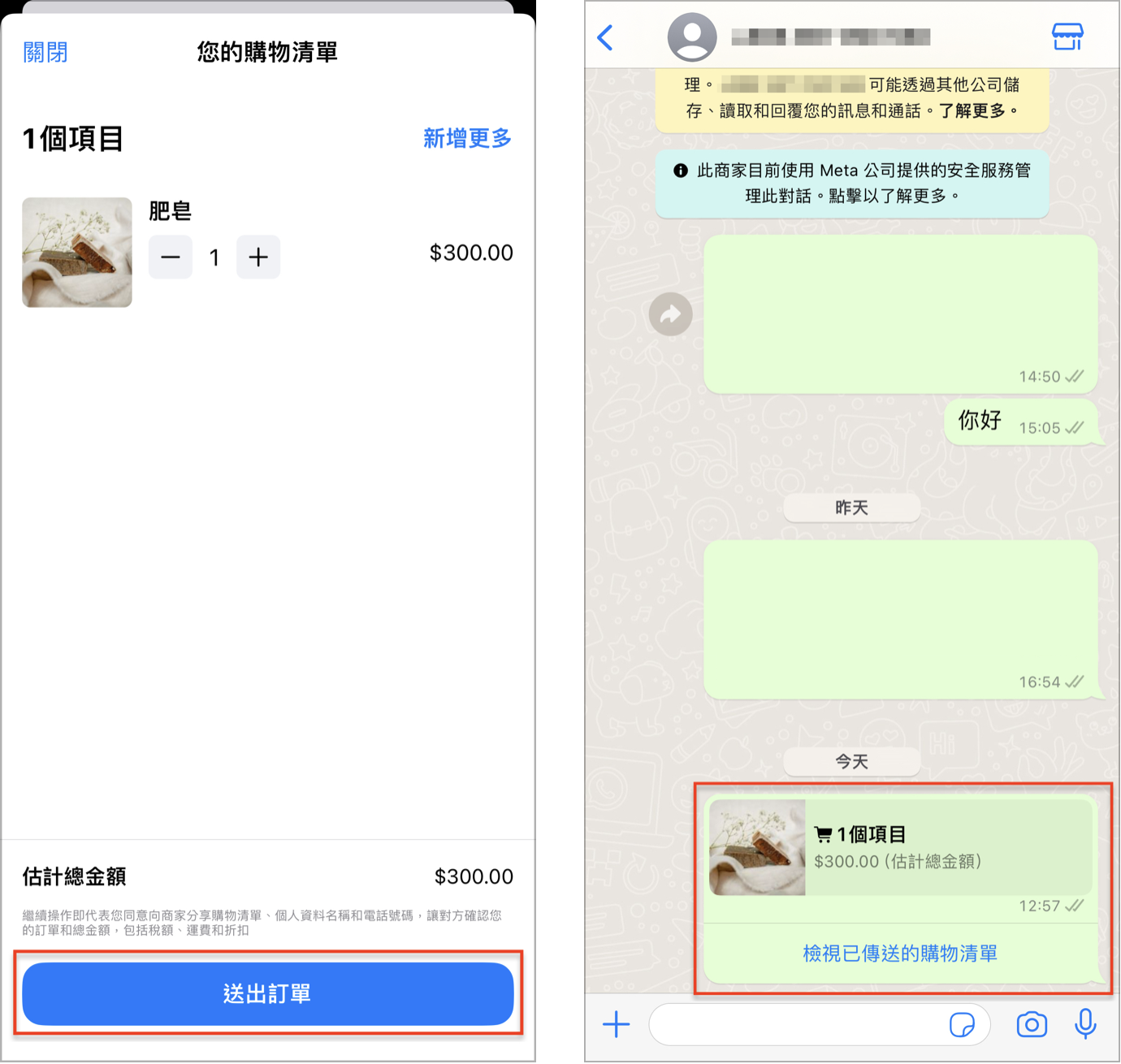Tap the cart icon in the 1個項目 message
This screenshot has width=1121, height=1064.
click(x=823, y=834)
